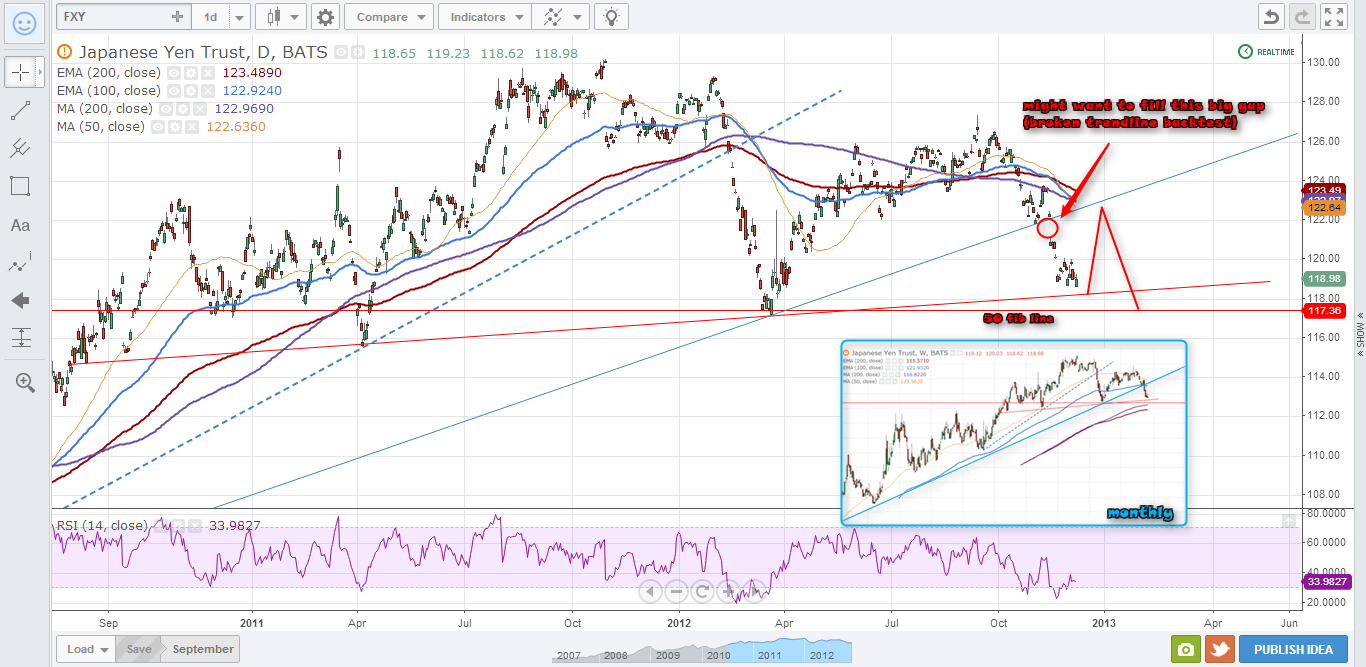
Task: Hide the EMA (100, close) indicator
Action: tap(173, 91)
